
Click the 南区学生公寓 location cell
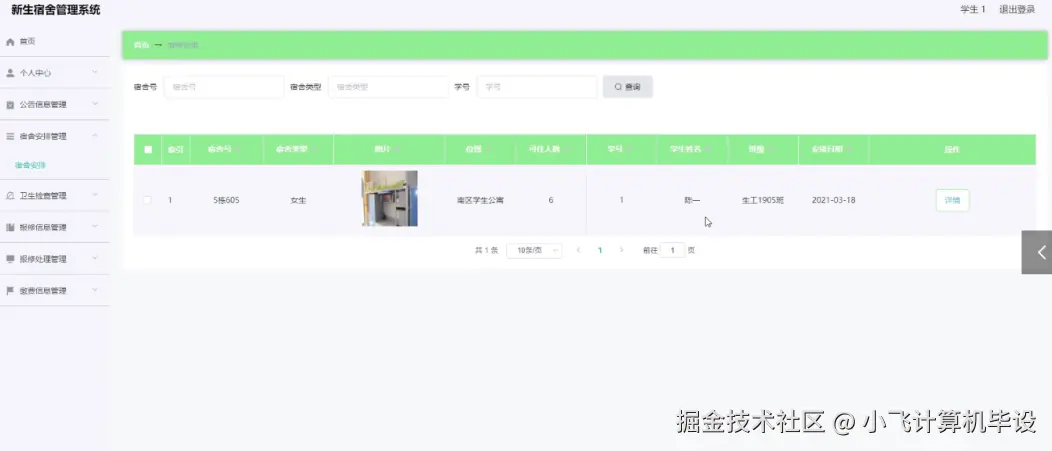(x=480, y=200)
